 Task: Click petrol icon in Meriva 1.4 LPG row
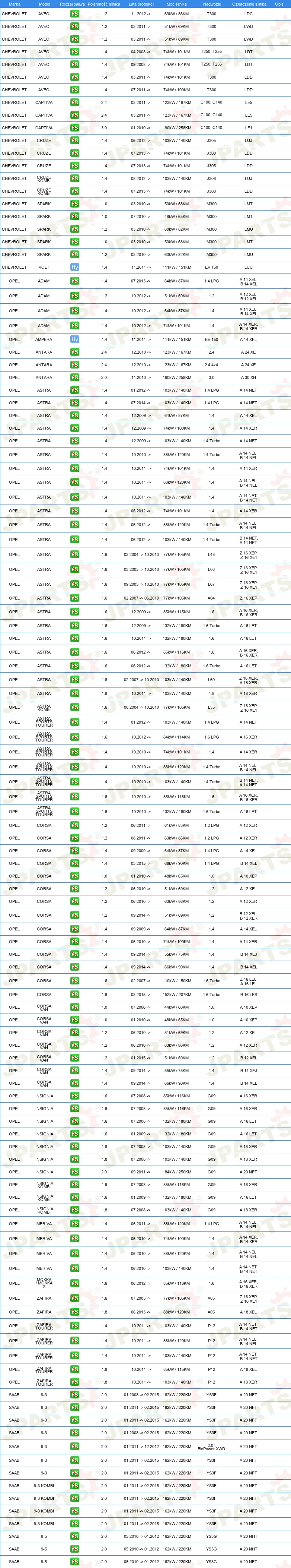click(x=74, y=1223)
